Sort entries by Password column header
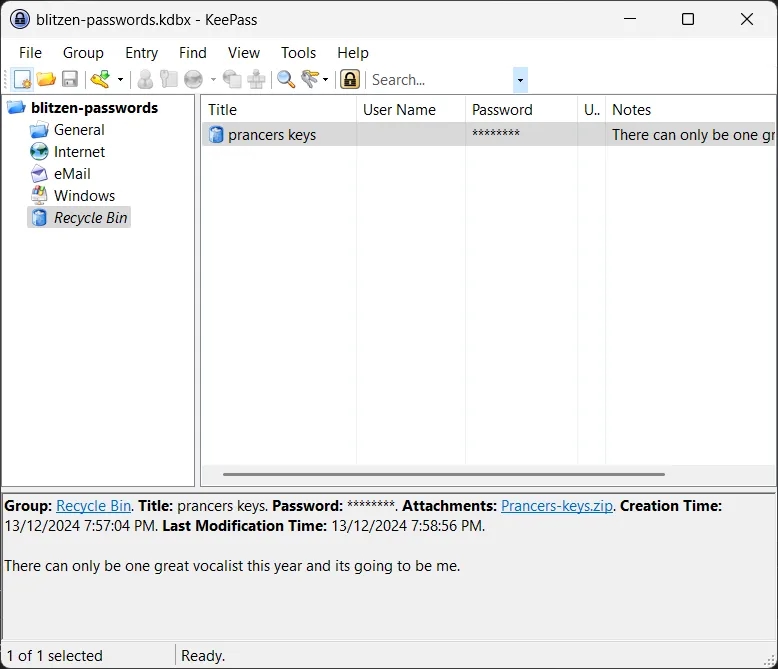Viewport: 778px width, 669px height. [x=502, y=110]
